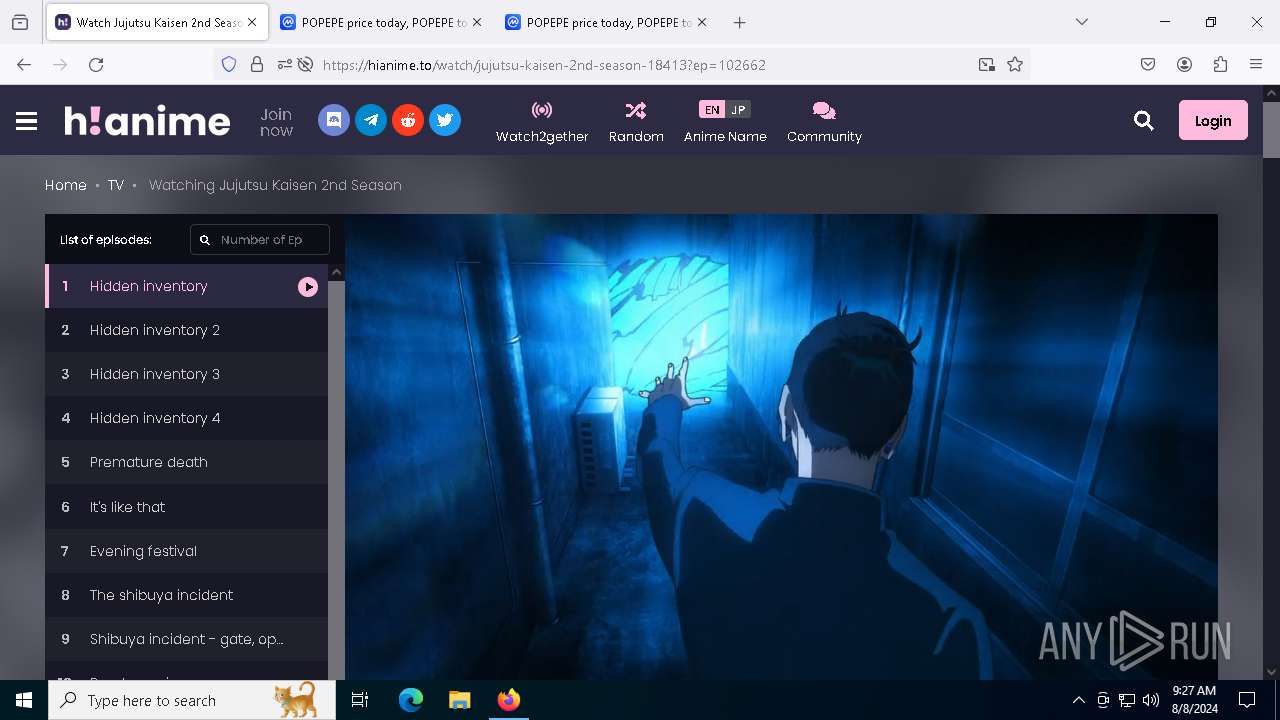Bookmark this page with star

coord(1015,64)
